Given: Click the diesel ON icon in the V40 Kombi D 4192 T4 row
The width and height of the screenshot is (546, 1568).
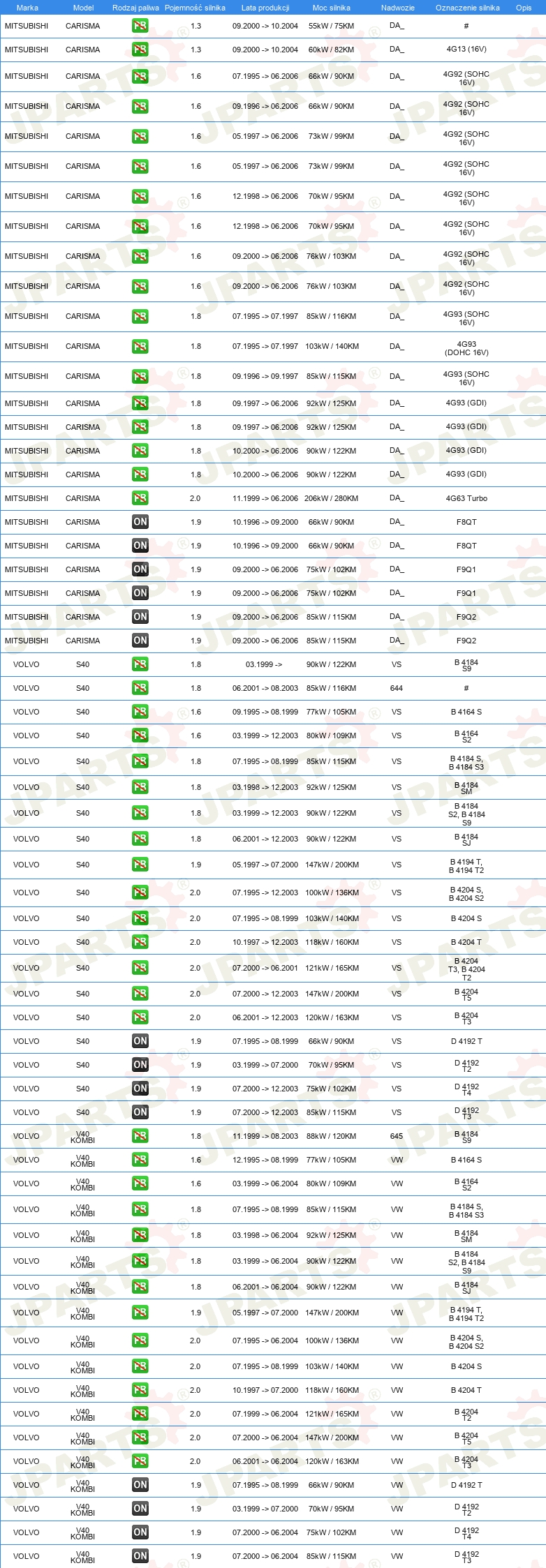Looking at the screenshot, I should pos(140,1532).
